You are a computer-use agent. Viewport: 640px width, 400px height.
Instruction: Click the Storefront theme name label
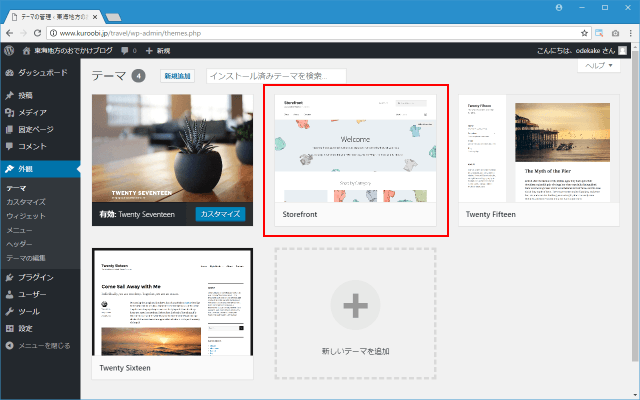(300, 214)
